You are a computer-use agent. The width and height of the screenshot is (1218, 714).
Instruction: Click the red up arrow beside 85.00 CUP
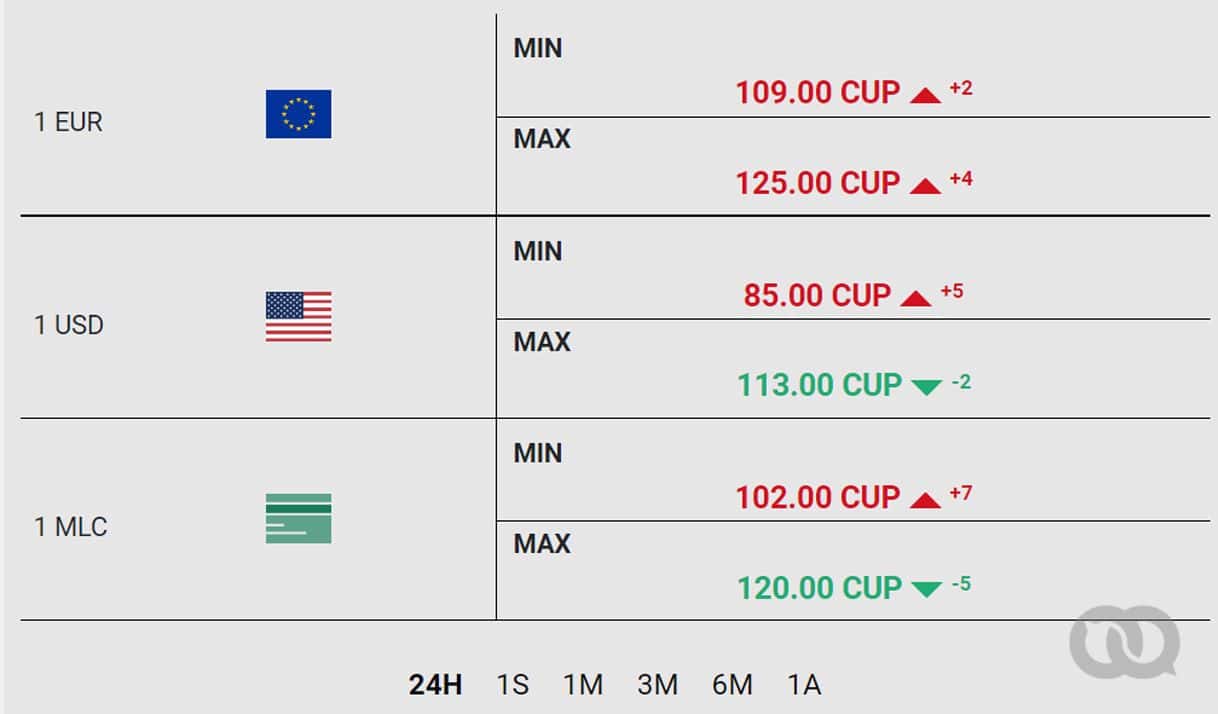tap(916, 298)
